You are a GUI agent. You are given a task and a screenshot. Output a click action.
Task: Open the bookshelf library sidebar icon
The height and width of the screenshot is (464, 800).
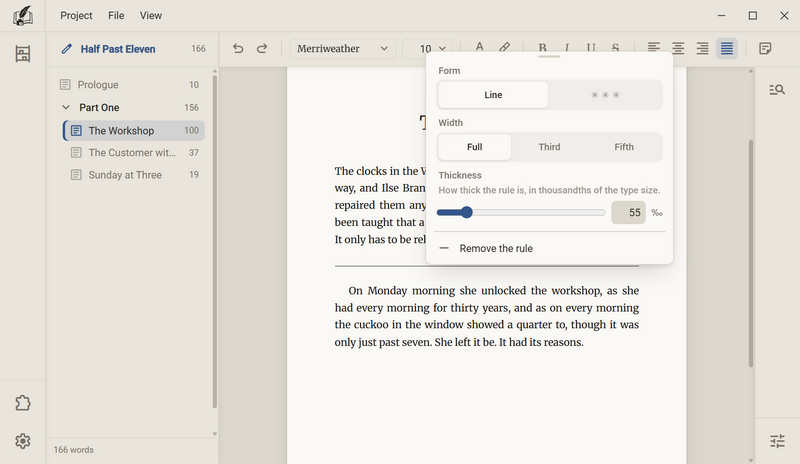click(x=22, y=54)
